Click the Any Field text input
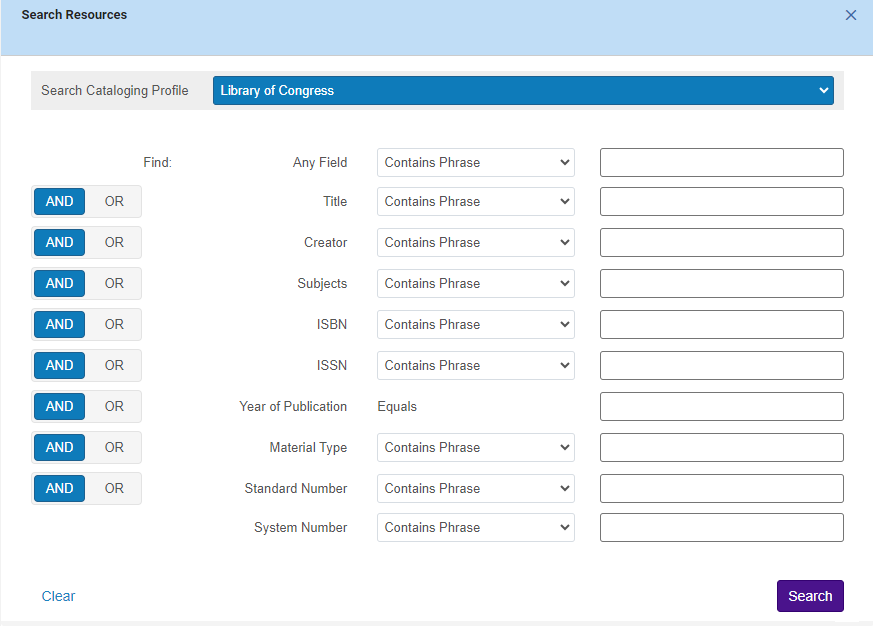This screenshot has width=873, height=626. pos(721,163)
